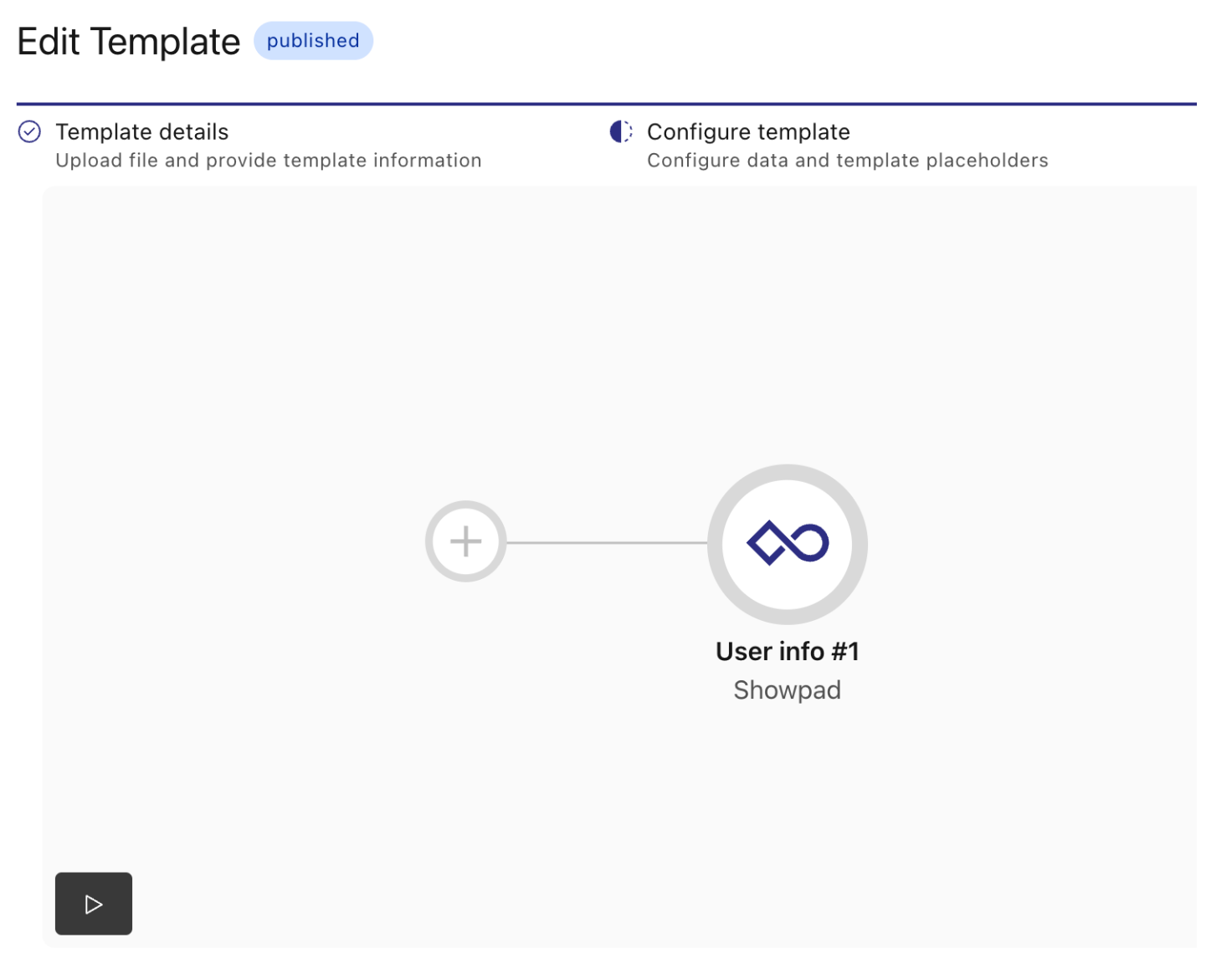Click the Template details checkmark icon
The height and width of the screenshot is (974, 1232).
[29, 132]
